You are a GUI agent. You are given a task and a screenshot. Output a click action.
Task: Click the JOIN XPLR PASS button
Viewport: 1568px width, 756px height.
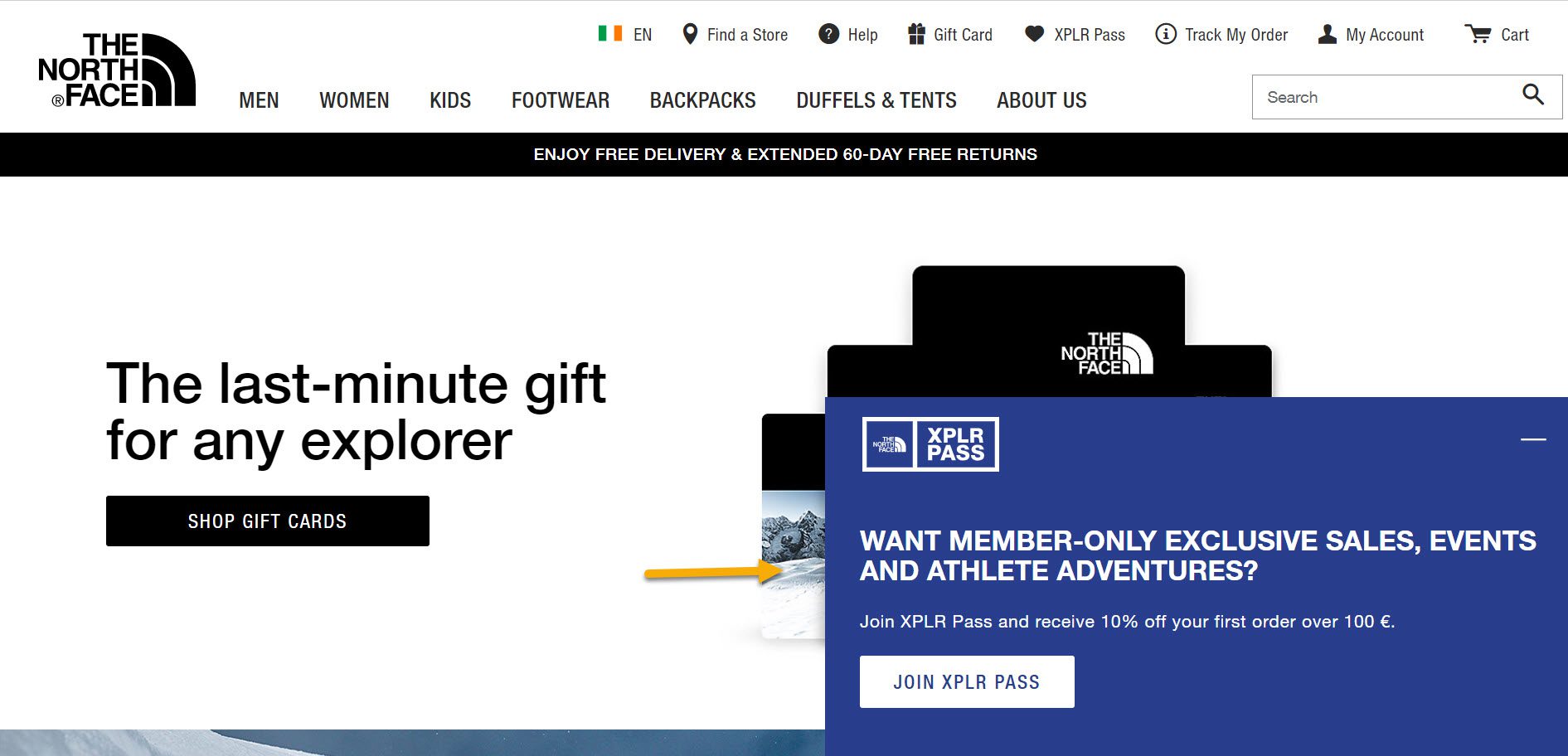click(x=967, y=681)
